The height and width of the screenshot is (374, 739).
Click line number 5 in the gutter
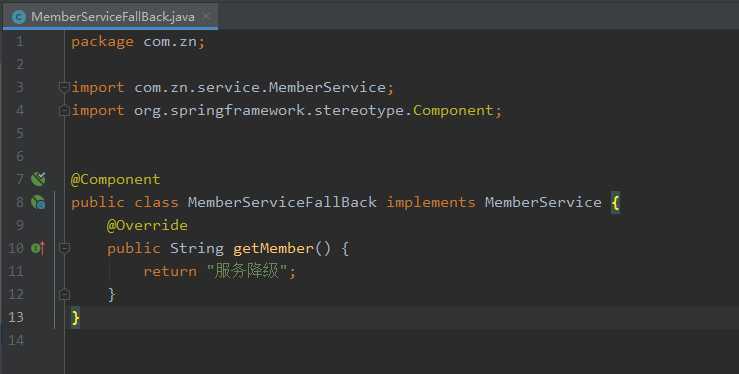[x=19, y=133]
